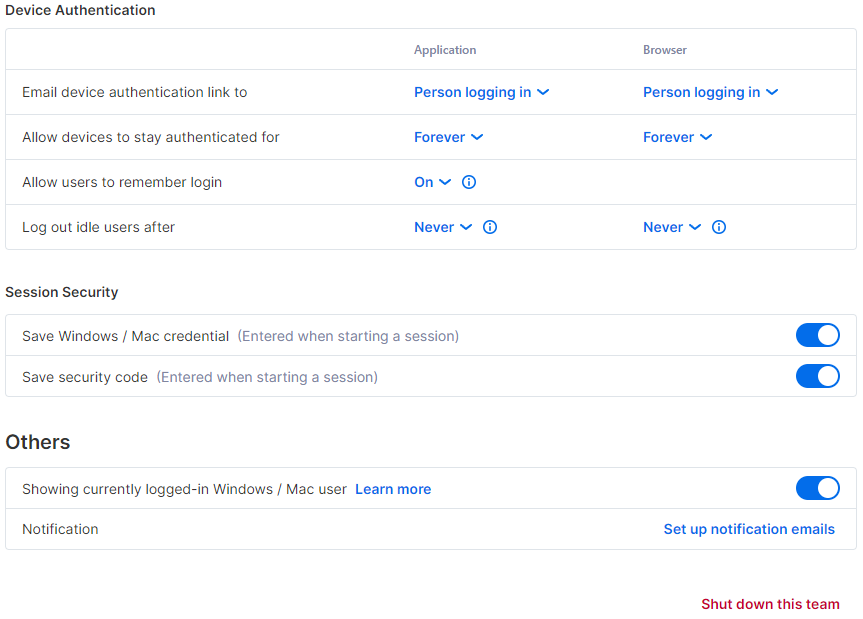Toggle Showing currently logged-in Windows / Mac user

[817, 488]
